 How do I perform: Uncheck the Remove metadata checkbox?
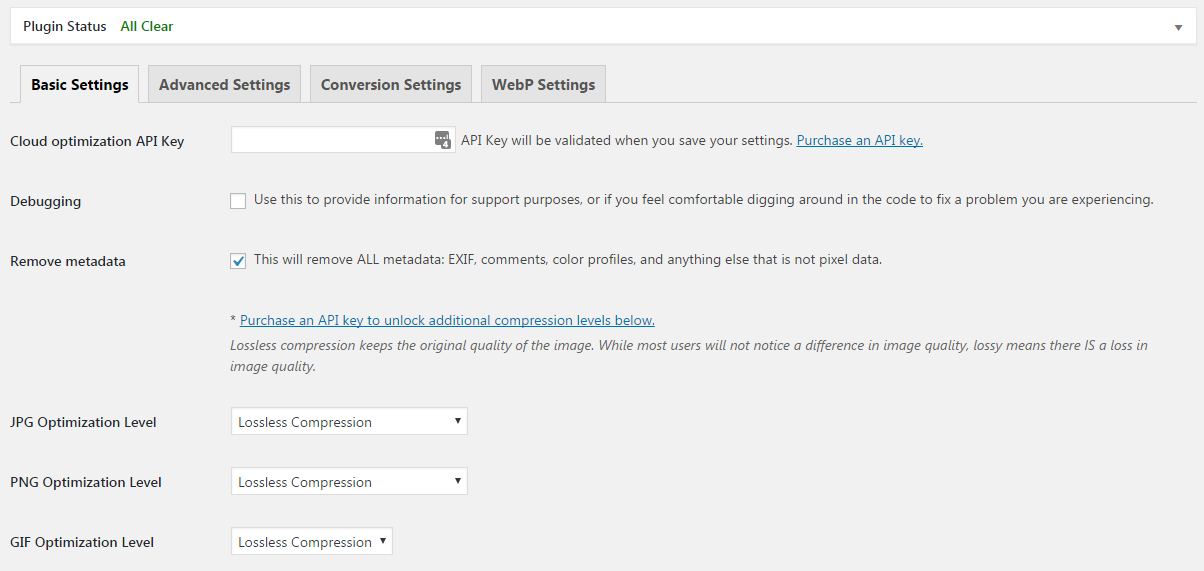[x=238, y=261]
